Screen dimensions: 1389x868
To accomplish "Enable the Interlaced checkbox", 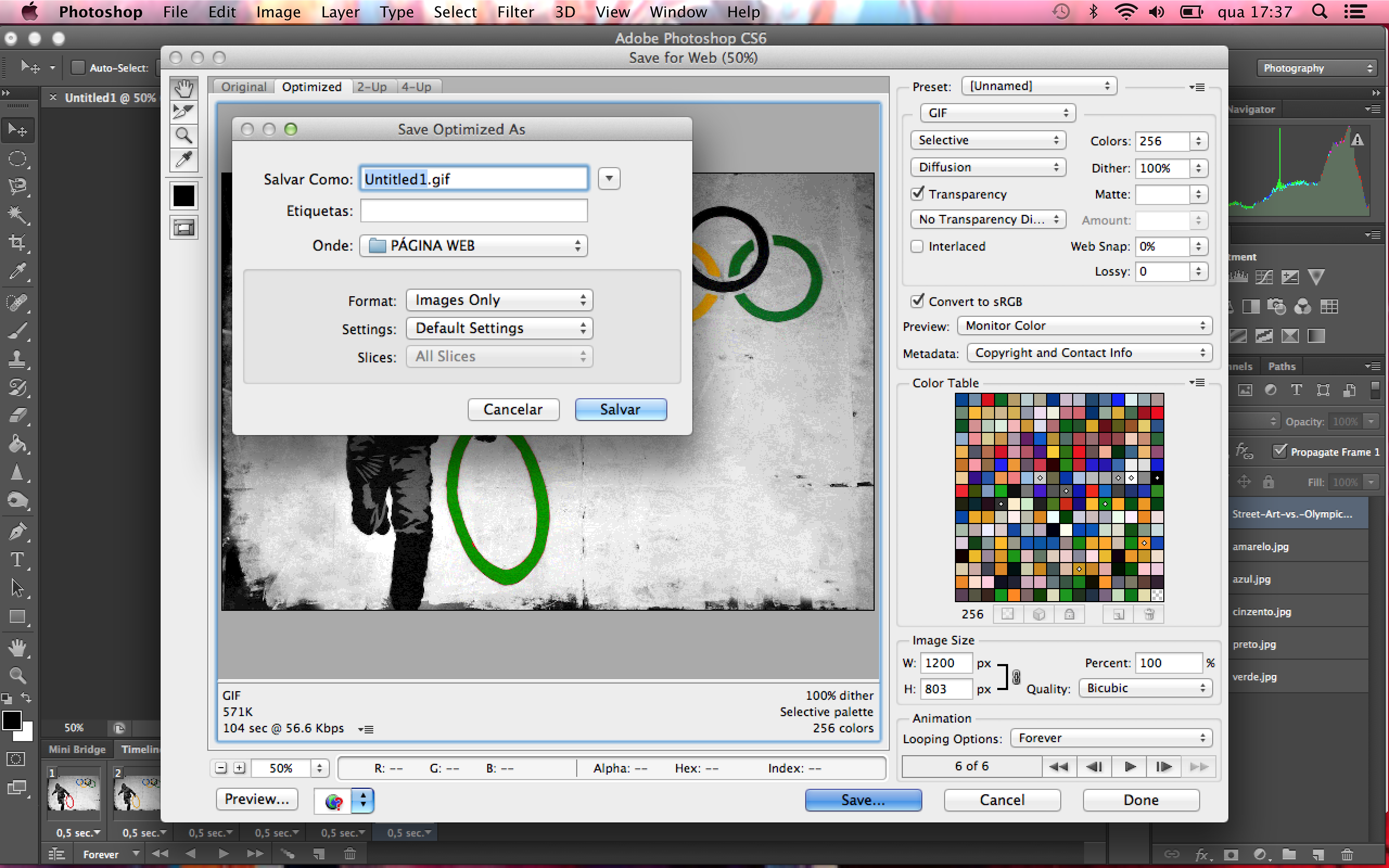I will click(917, 246).
